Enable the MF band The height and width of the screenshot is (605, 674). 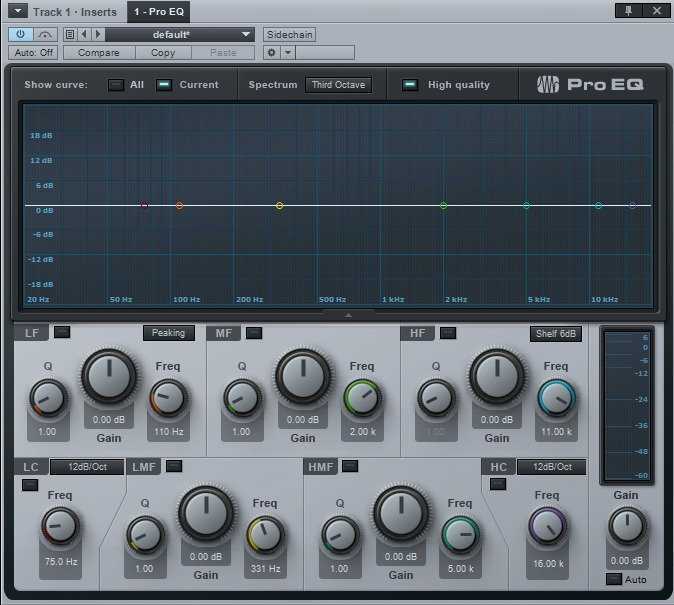coord(254,333)
